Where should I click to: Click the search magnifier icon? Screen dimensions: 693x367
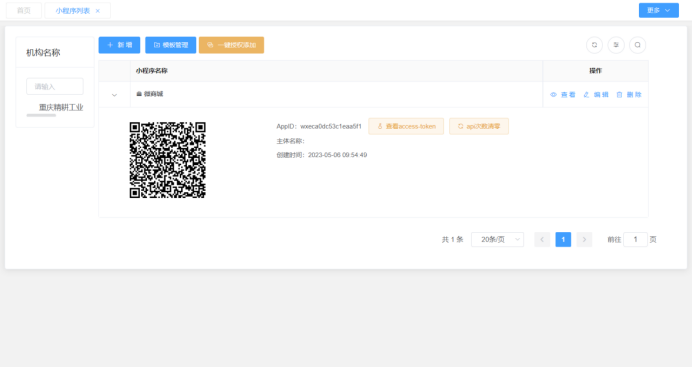637,45
